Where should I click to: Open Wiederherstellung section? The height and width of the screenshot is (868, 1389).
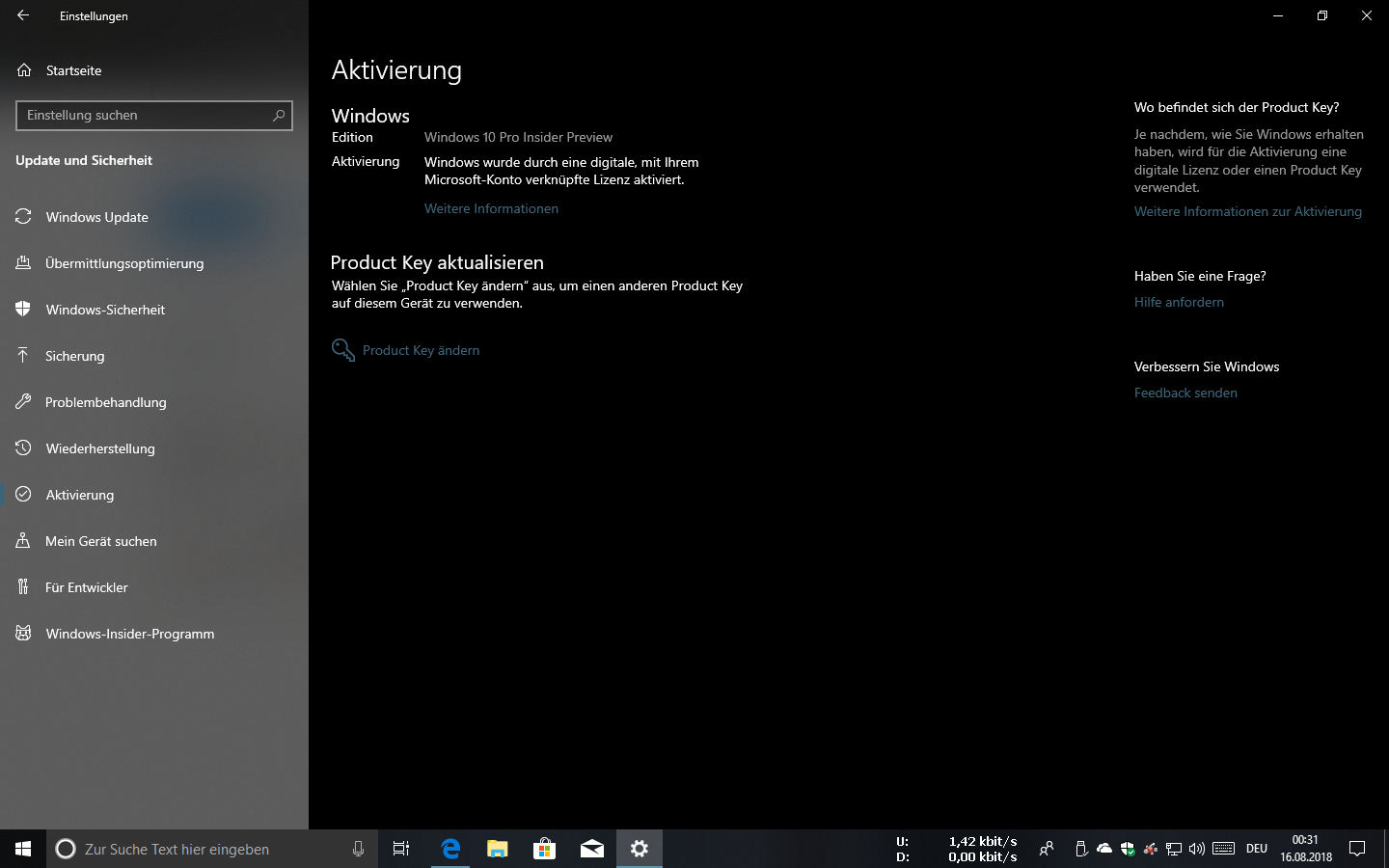tap(154, 448)
